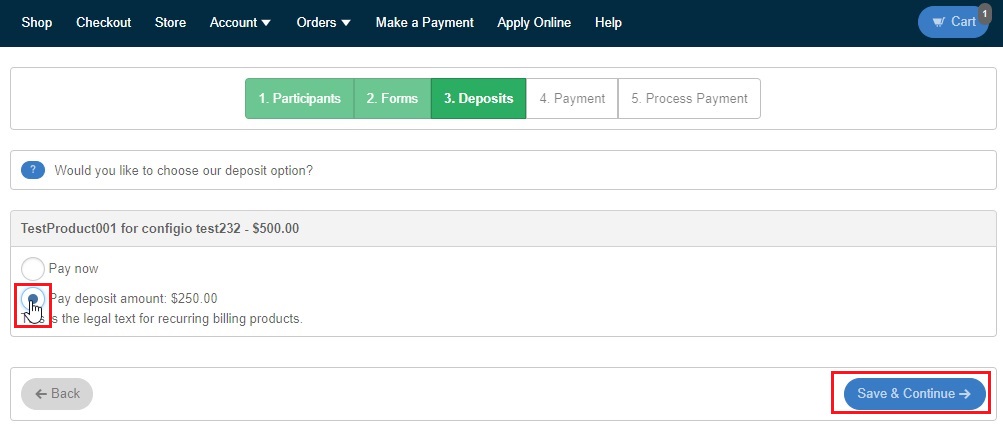Click the cart item count badge
Viewport: 1003px width, 427px height.
pyautogui.click(x=984, y=13)
